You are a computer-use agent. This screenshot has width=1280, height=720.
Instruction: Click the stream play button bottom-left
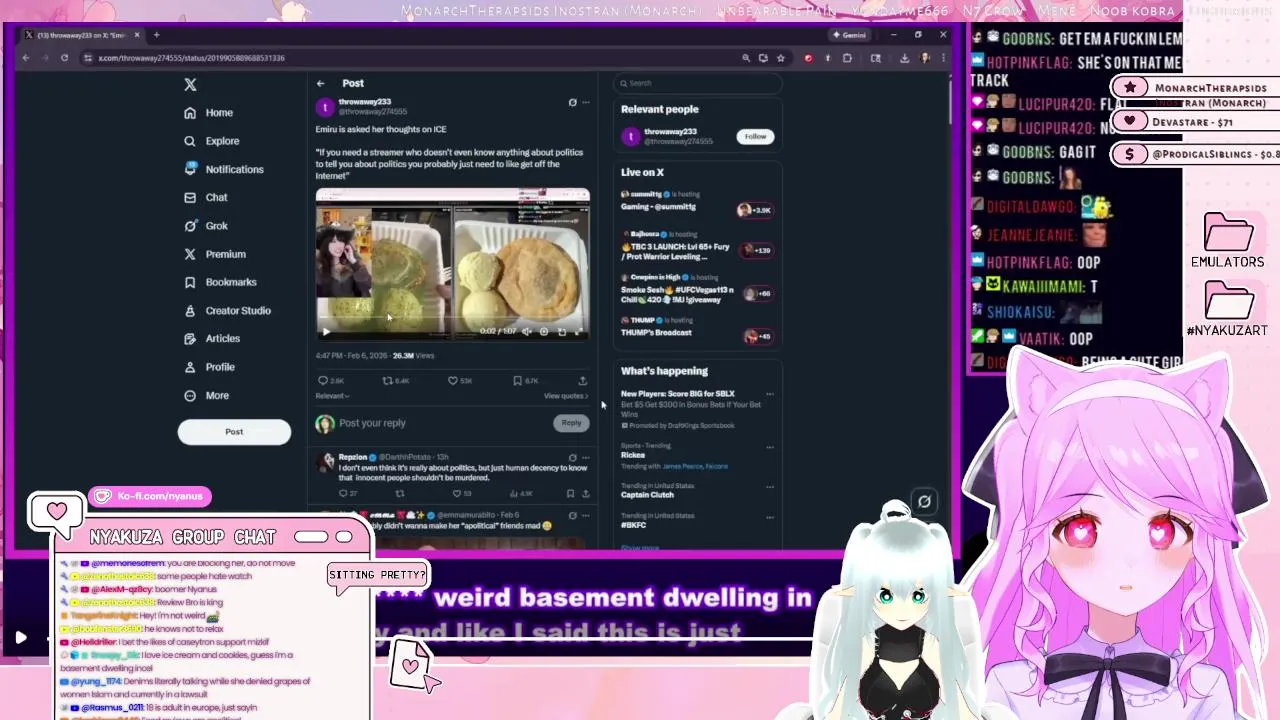[20, 637]
